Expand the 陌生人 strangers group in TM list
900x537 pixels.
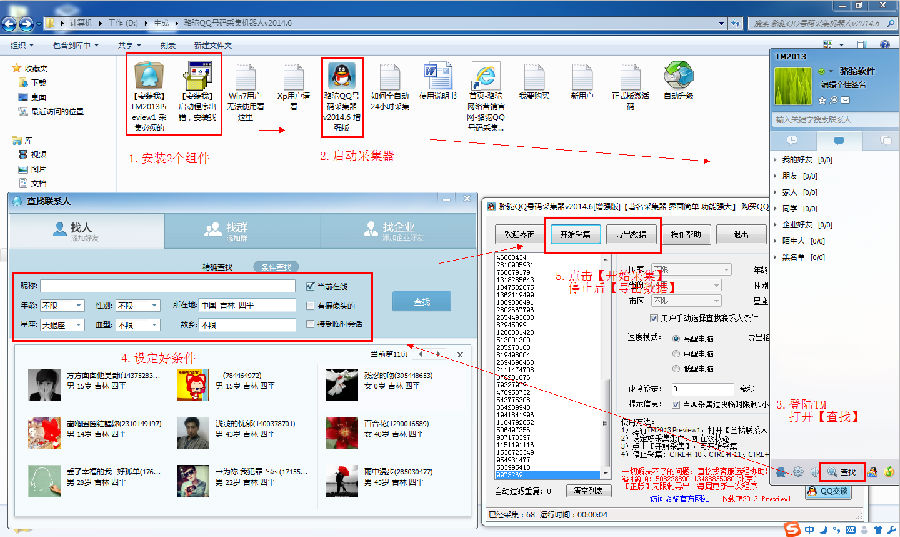tap(775, 241)
